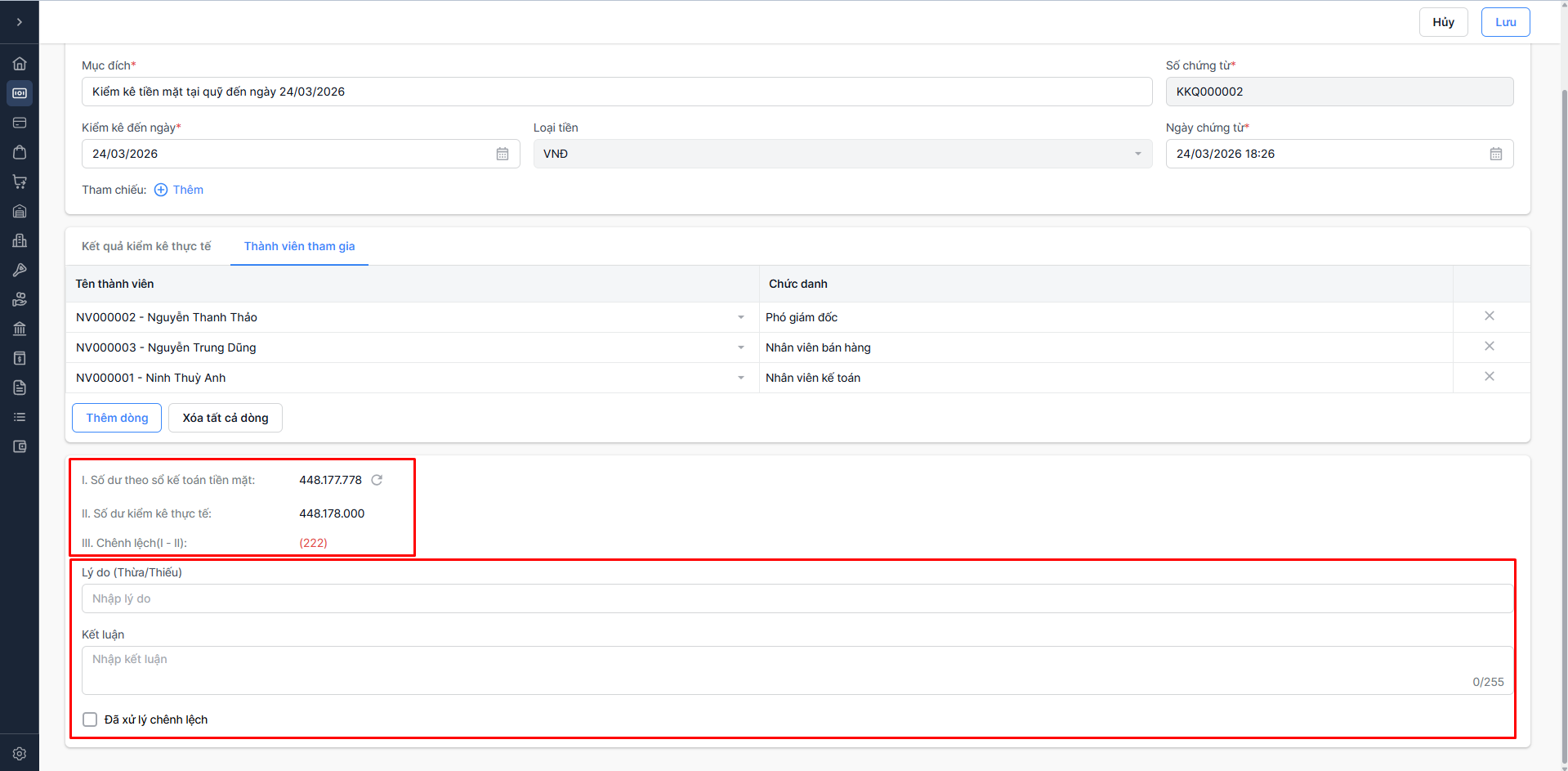Click the Số chứng từ field KKQ000002
1568x771 pixels.
point(1339,92)
